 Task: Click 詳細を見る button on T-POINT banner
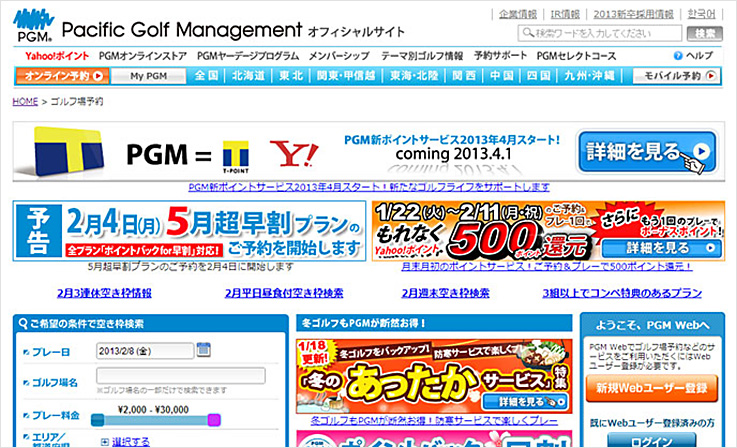(x=647, y=151)
